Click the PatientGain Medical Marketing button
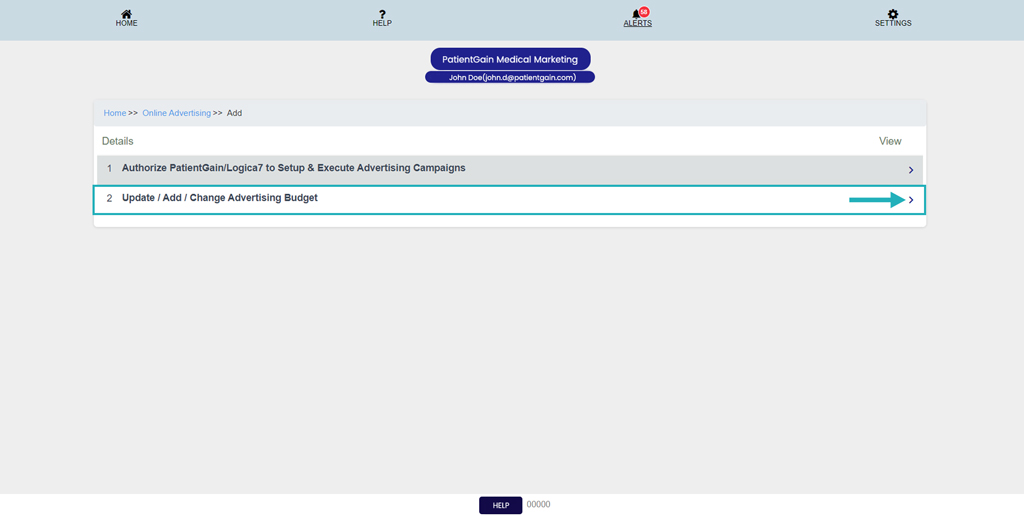Viewport: 1024px width, 515px height. [x=510, y=59]
